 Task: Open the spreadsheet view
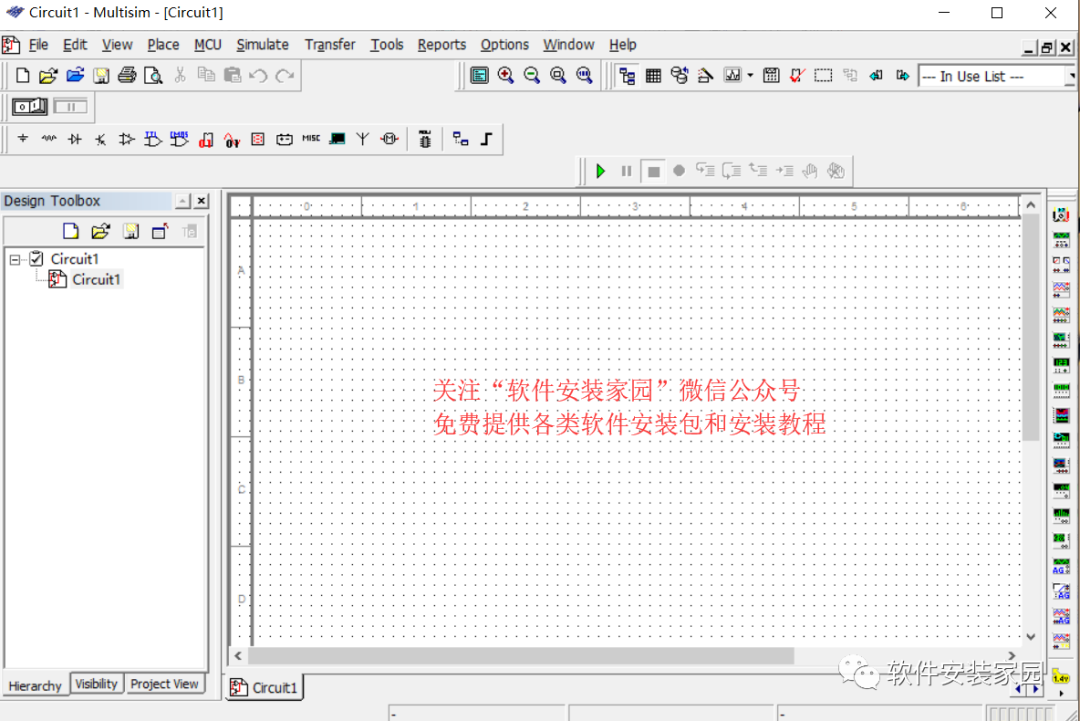click(653, 76)
